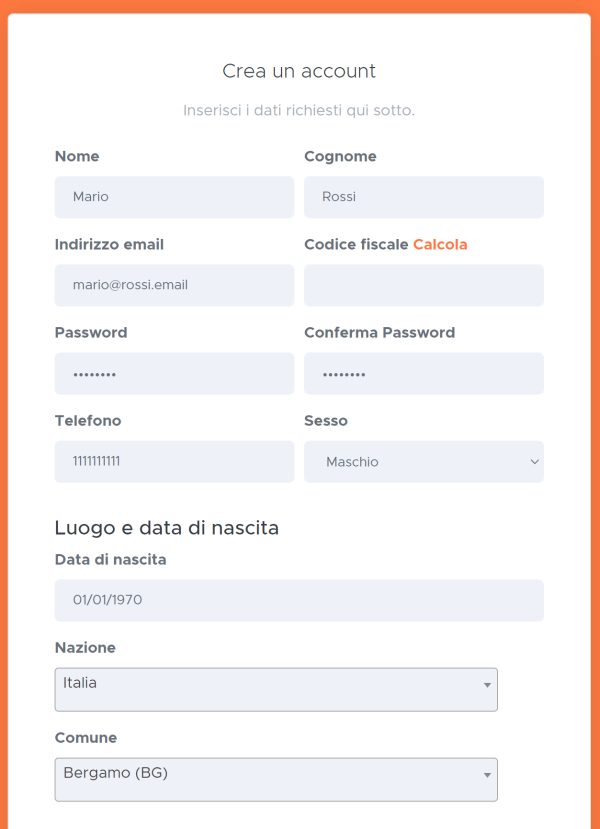Click the arrow icon of Comune selector
Image resolution: width=600 pixels, height=829 pixels.
click(487, 776)
